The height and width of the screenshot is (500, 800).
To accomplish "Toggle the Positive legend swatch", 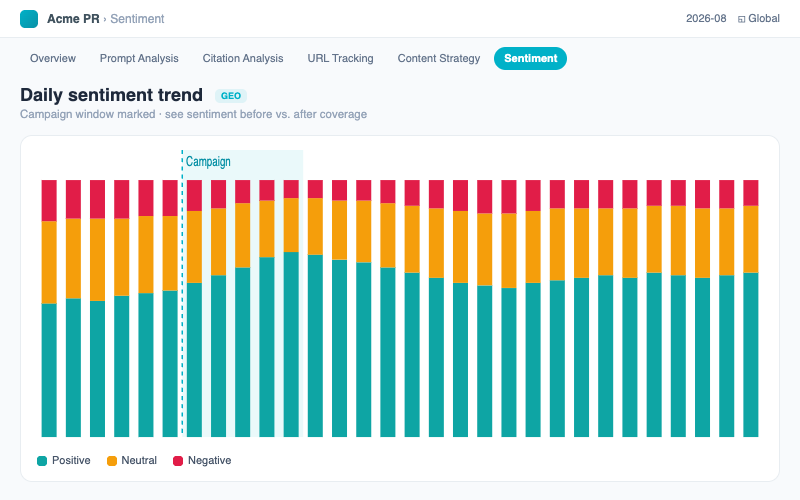I will pos(42,461).
